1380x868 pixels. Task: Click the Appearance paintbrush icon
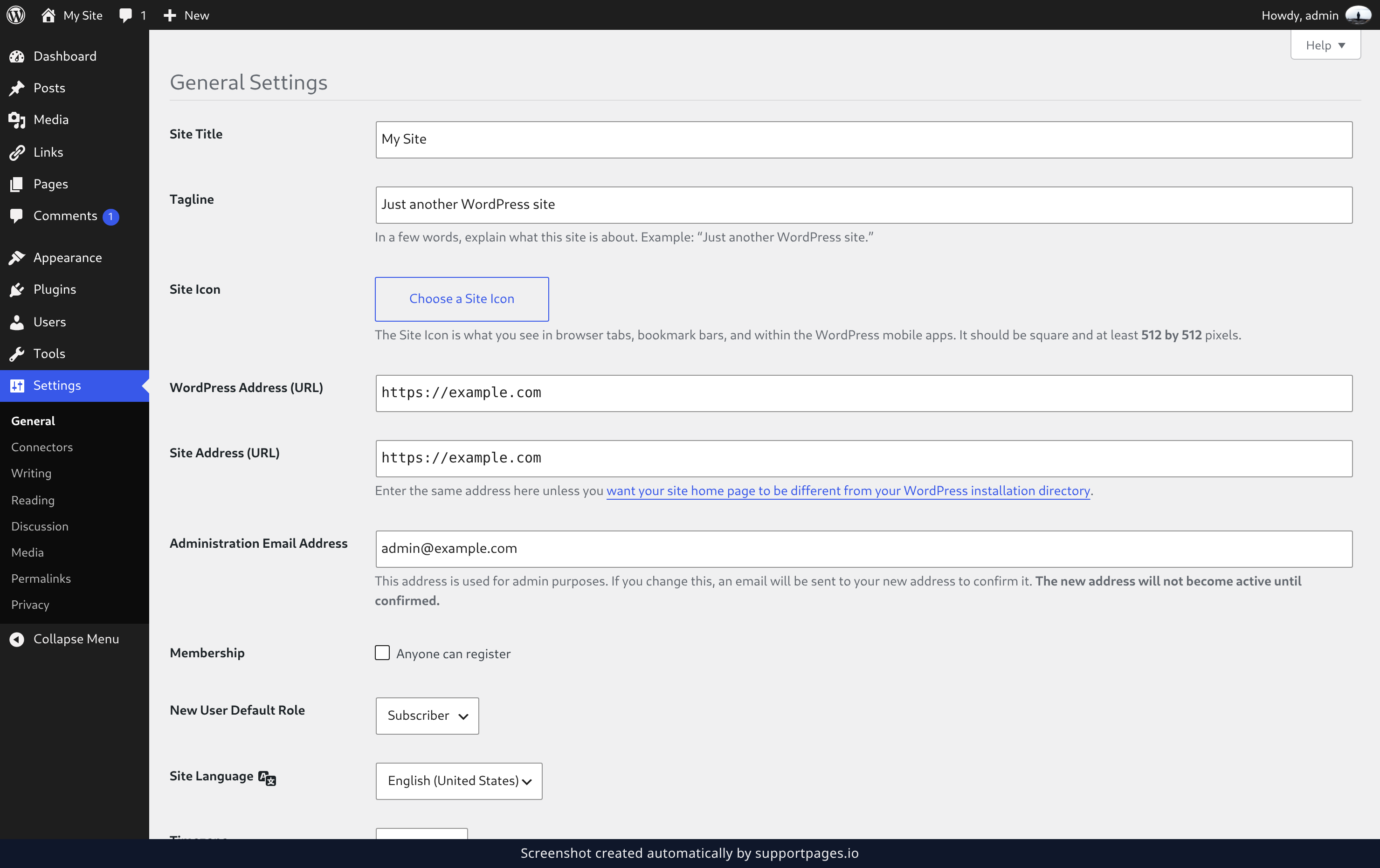(x=17, y=258)
